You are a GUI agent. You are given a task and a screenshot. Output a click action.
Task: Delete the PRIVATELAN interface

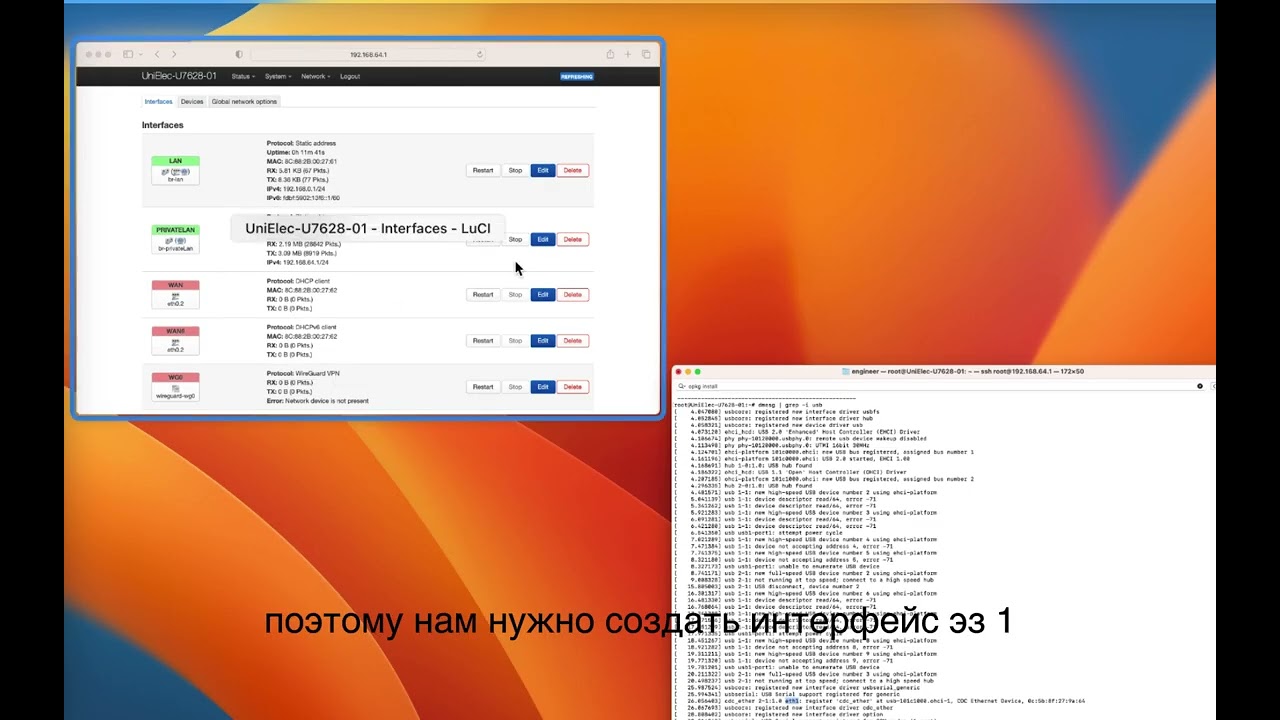(572, 239)
